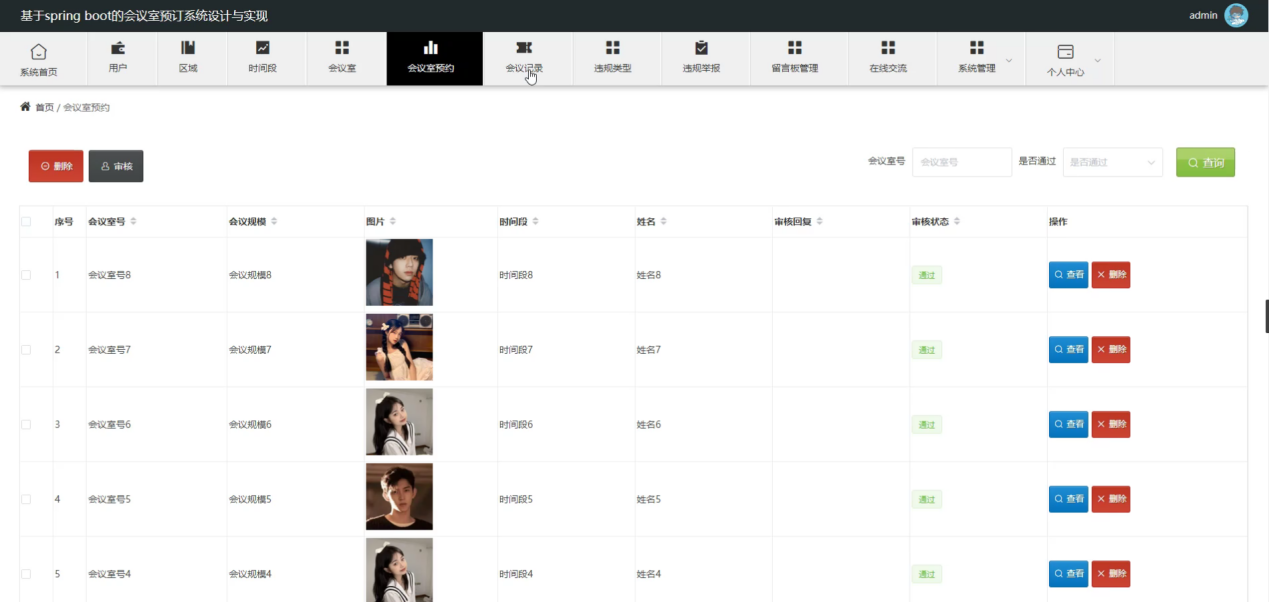Click the admin username text
Viewport: 1269px width, 602px height.
1203,15
